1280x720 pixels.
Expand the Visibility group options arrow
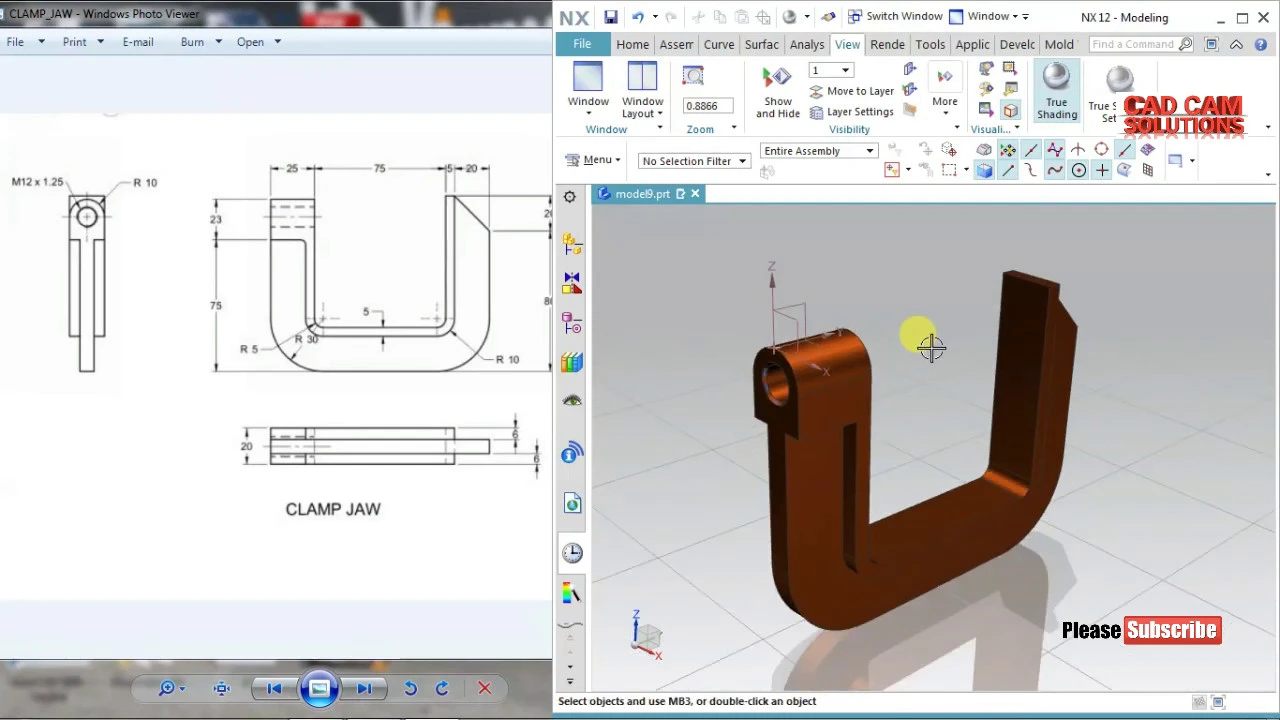[957, 128]
